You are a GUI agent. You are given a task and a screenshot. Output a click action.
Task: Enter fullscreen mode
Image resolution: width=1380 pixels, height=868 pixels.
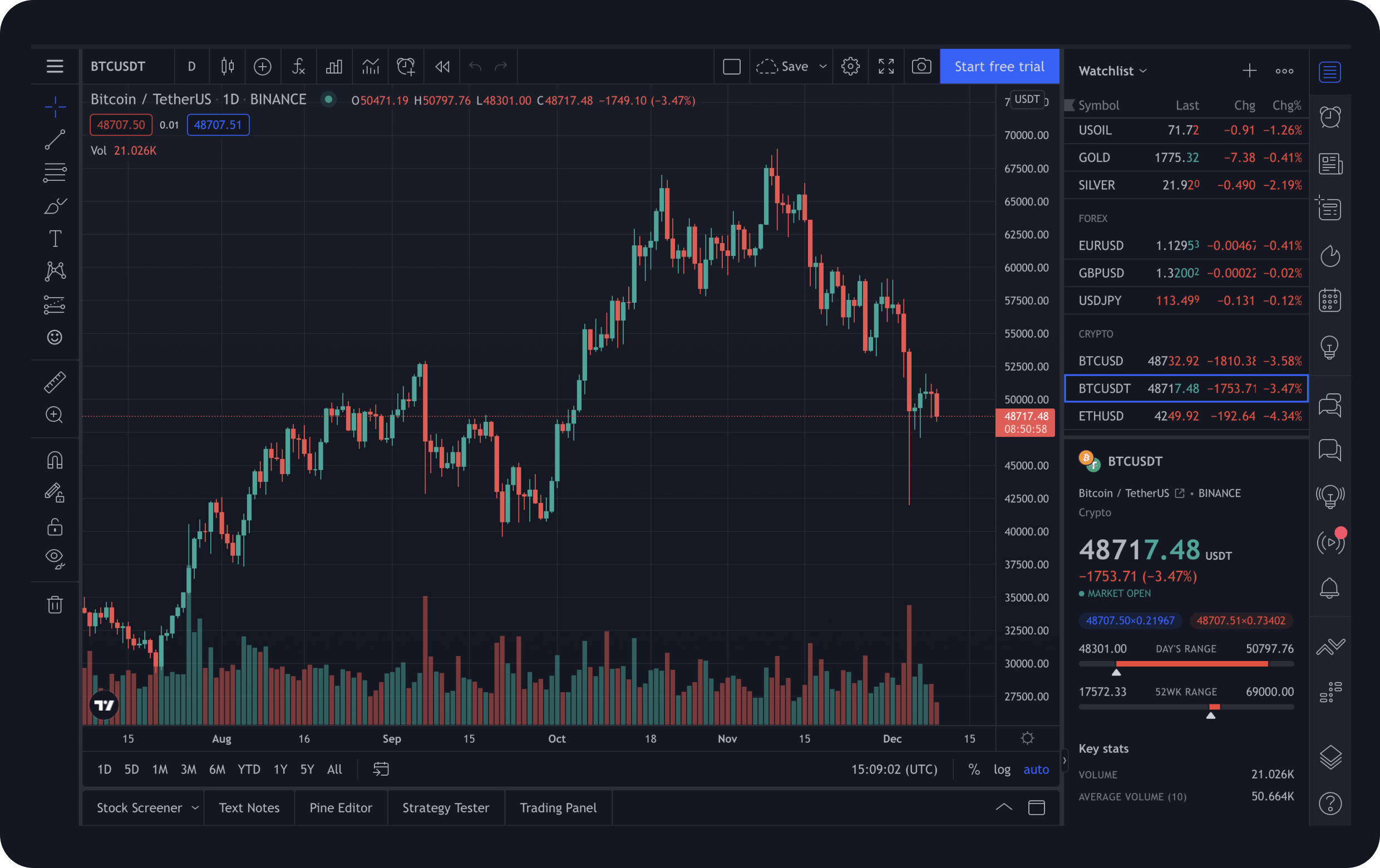(886, 66)
